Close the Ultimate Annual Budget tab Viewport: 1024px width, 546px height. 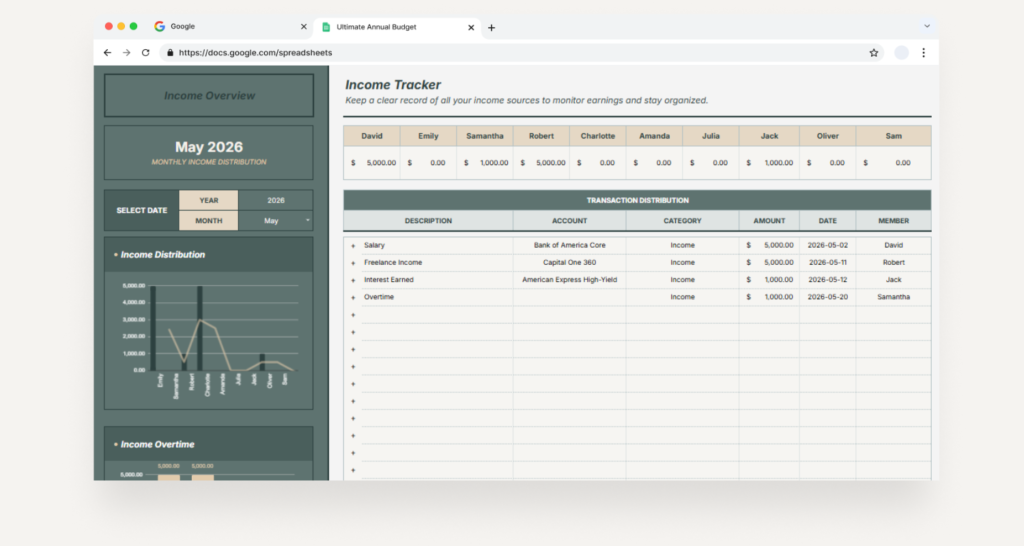[471, 27]
